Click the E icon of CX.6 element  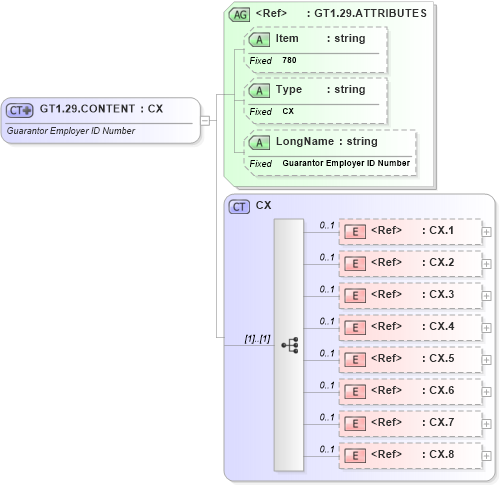point(355,392)
